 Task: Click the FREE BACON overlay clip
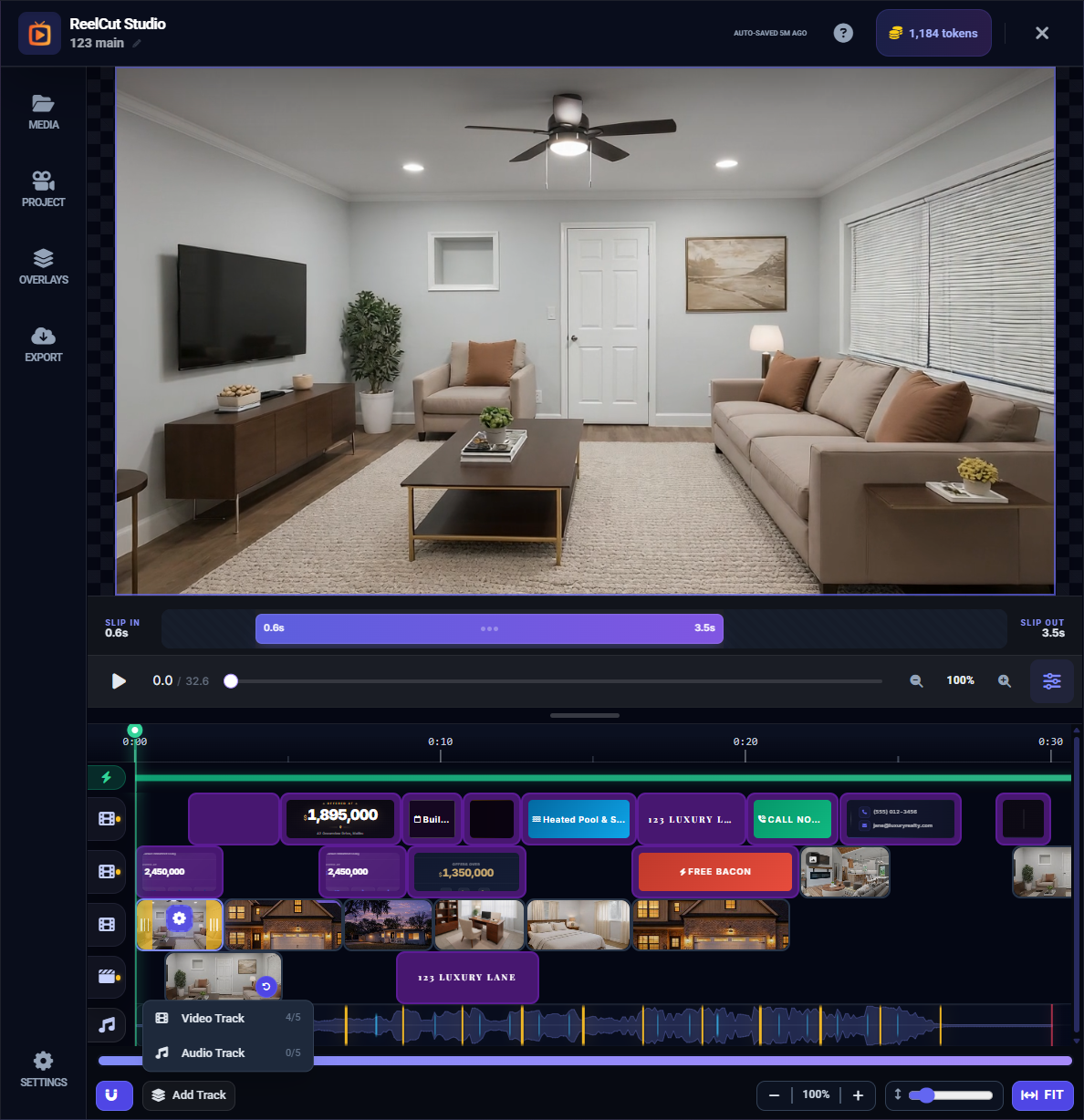coord(714,872)
